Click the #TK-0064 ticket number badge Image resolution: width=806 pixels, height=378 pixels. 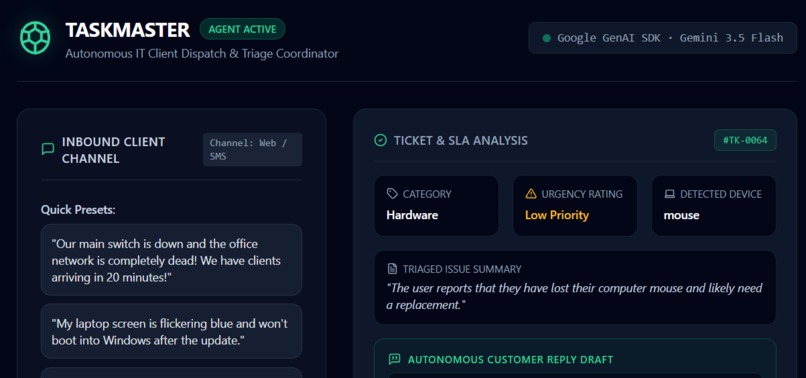tap(745, 140)
